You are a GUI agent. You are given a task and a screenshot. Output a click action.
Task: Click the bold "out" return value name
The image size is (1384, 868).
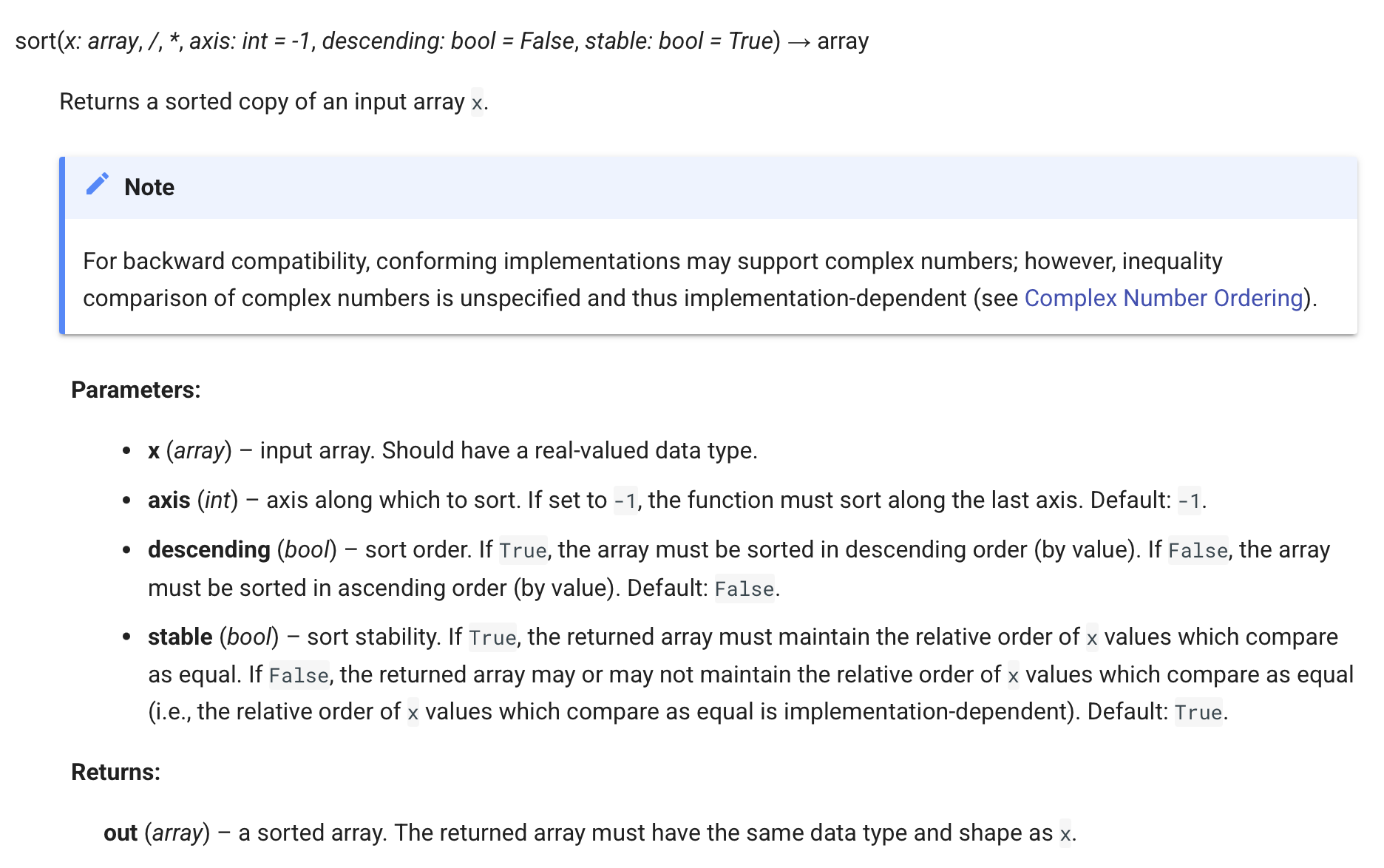click(x=121, y=833)
